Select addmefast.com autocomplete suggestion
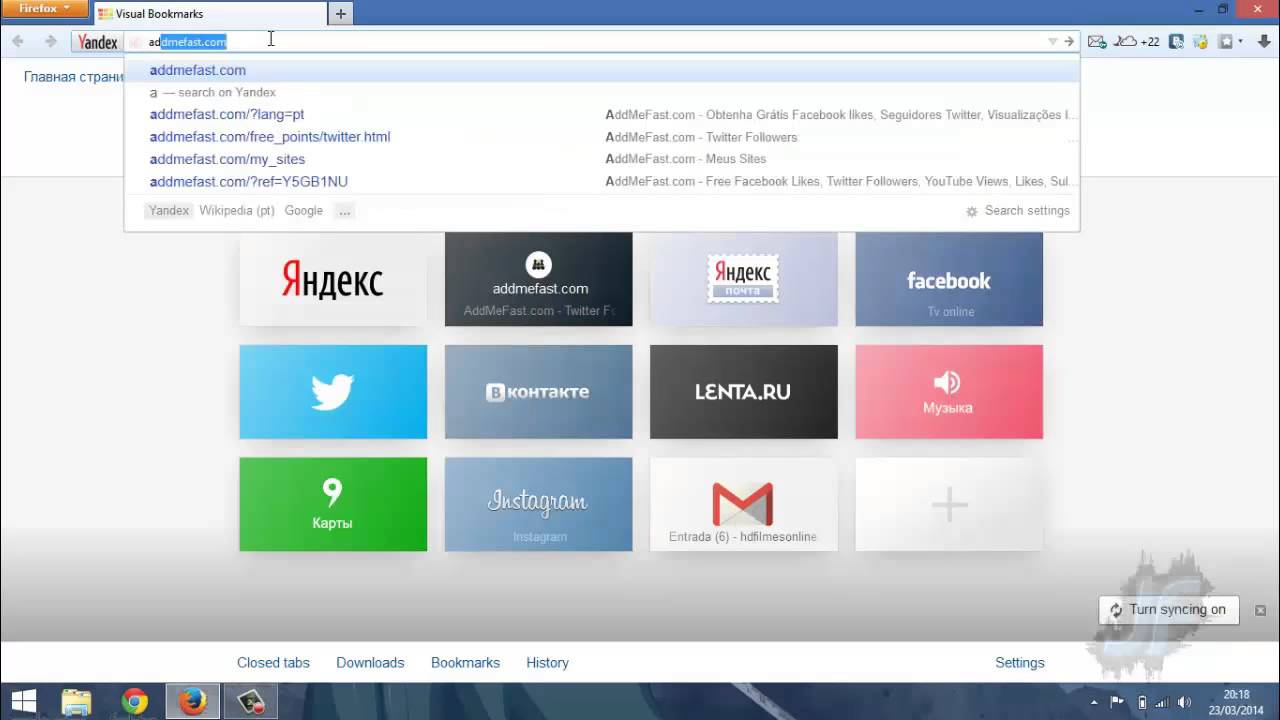 coord(602,70)
